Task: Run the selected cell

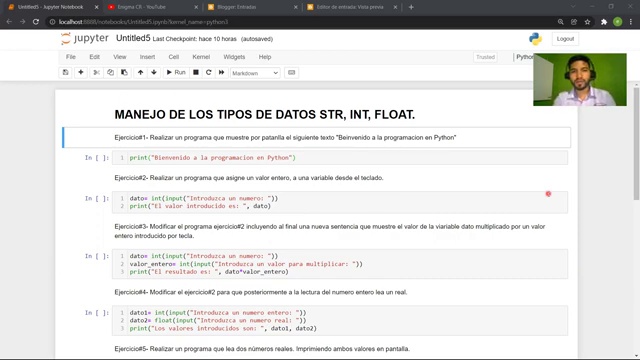Action: click(176, 73)
